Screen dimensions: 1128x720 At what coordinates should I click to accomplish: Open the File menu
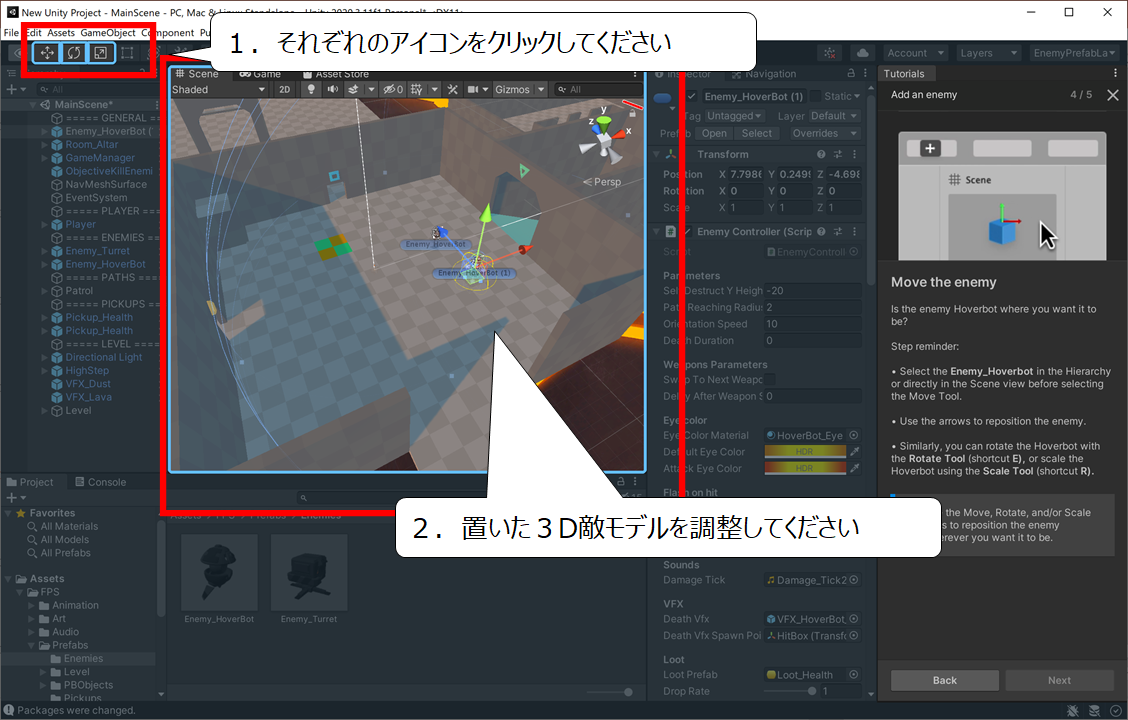12,32
